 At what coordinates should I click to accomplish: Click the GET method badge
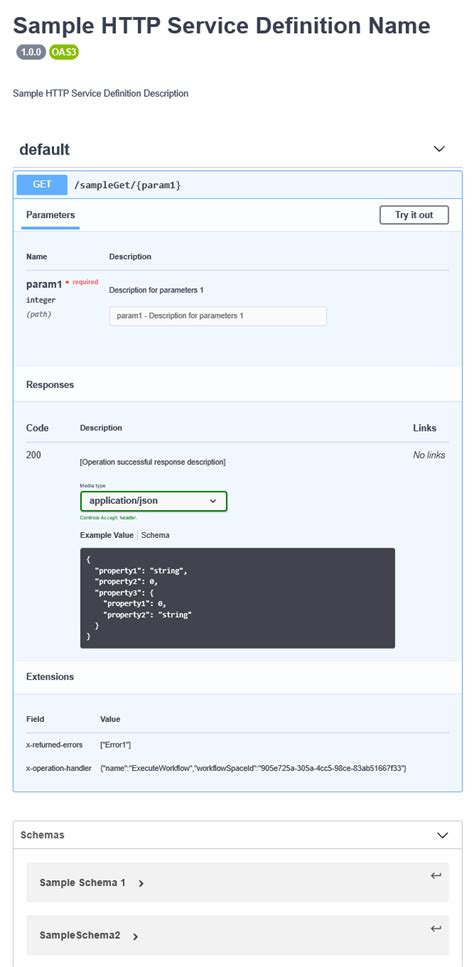42,184
